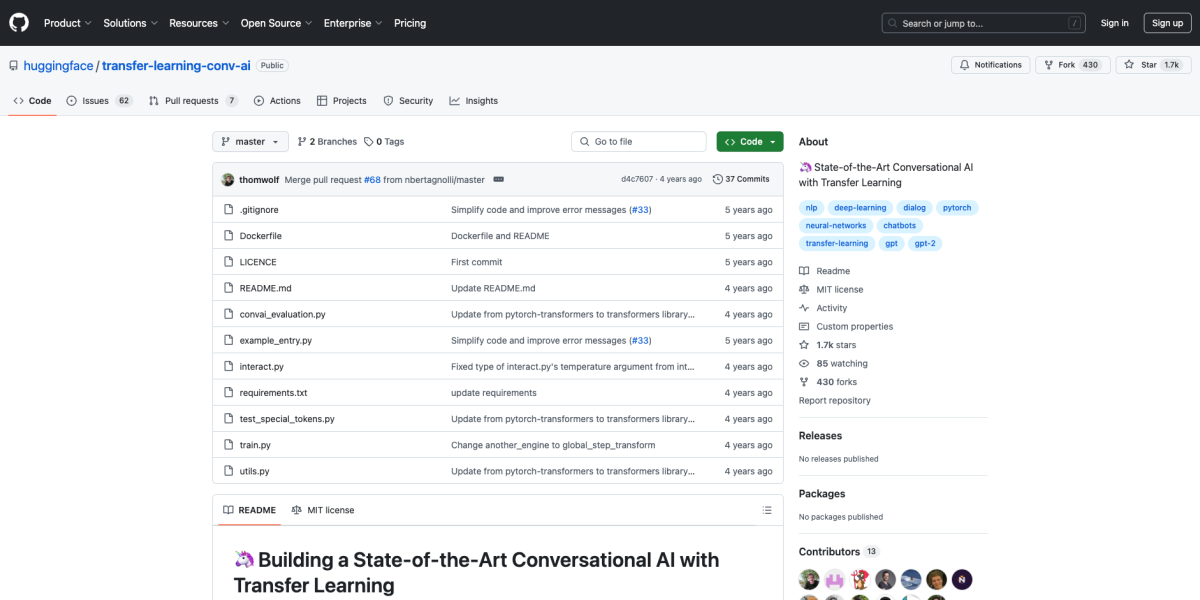This screenshot has width=1200, height=600.
Task: Open the train.py file
Action: point(255,445)
